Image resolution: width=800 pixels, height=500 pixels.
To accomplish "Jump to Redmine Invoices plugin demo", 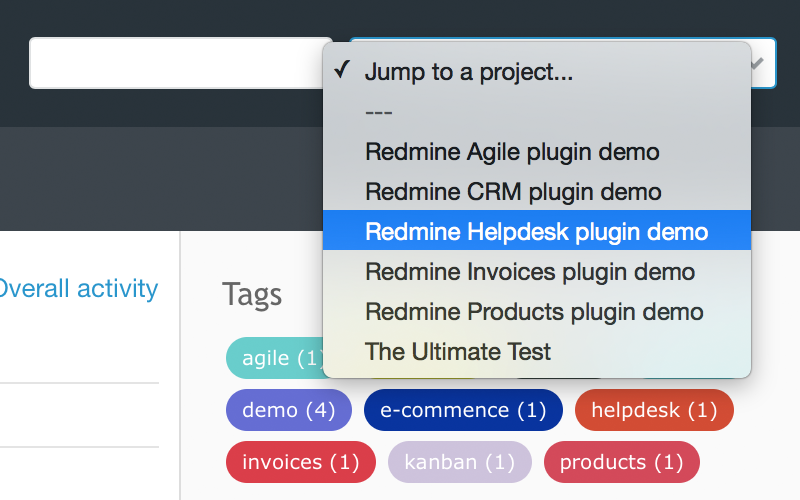I will coord(529,272).
